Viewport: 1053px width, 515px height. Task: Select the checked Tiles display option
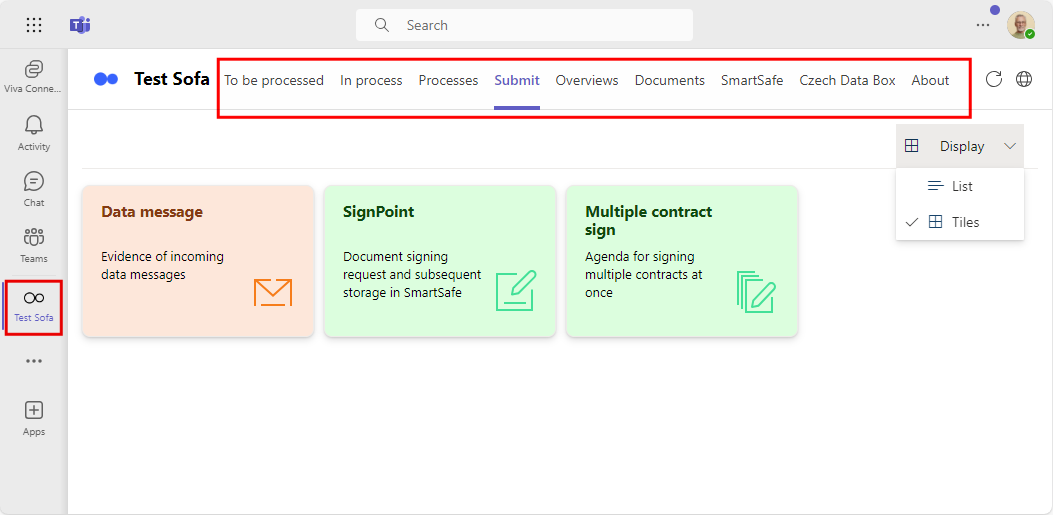click(x=960, y=222)
